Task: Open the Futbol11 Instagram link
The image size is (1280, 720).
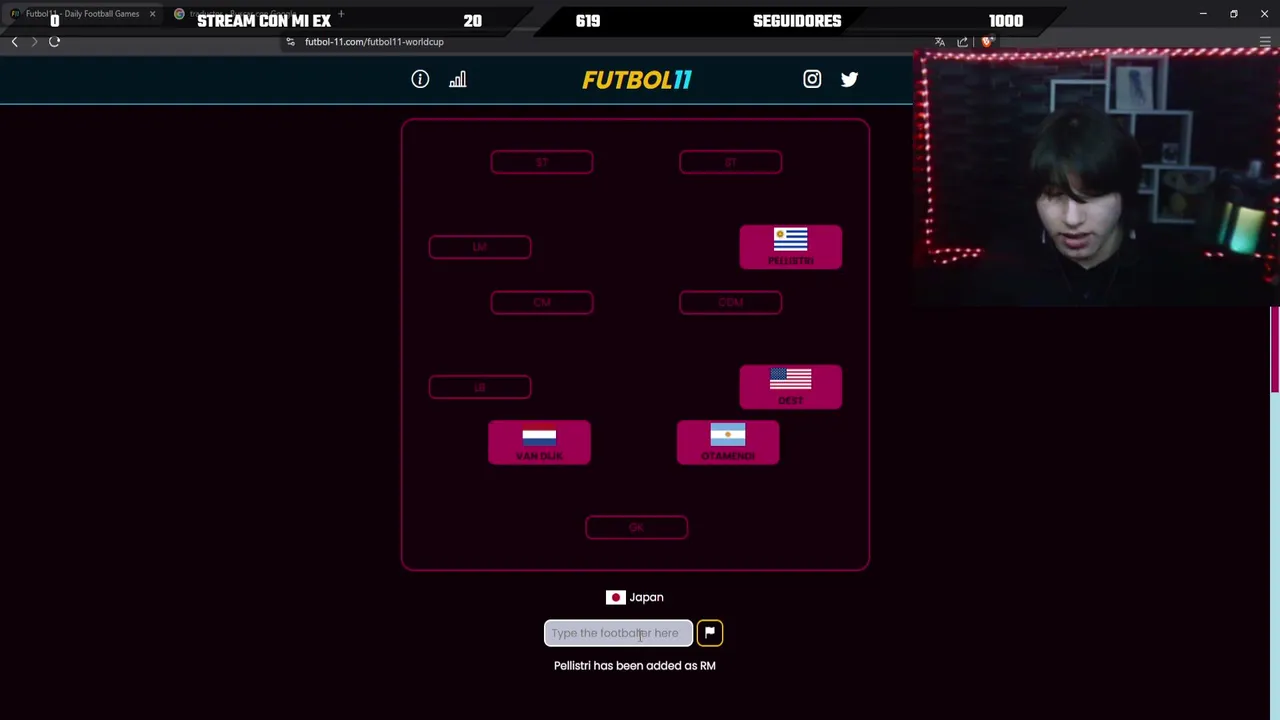Action: coord(812,79)
